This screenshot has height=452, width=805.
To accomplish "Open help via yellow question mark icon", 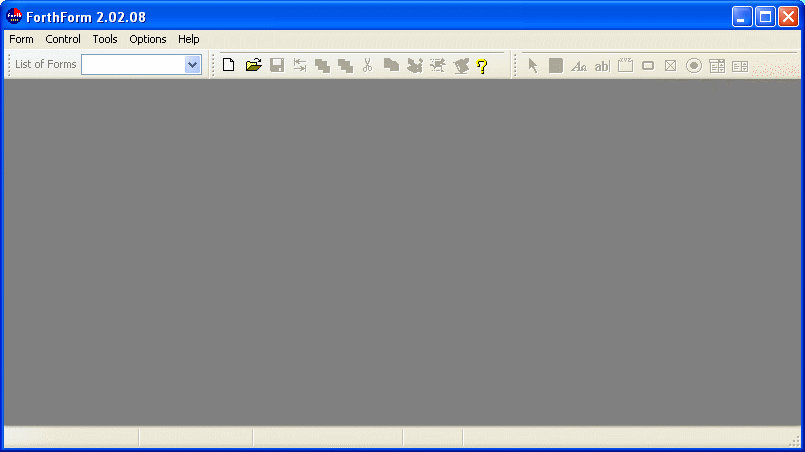I will pos(482,66).
